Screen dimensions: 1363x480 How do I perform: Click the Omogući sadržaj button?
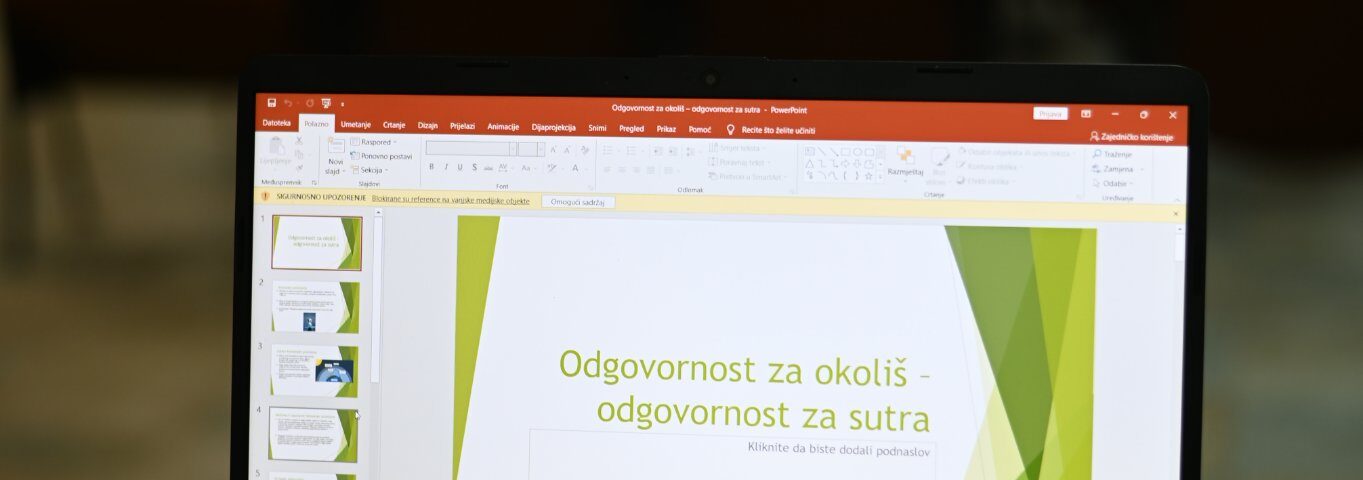click(x=578, y=201)
